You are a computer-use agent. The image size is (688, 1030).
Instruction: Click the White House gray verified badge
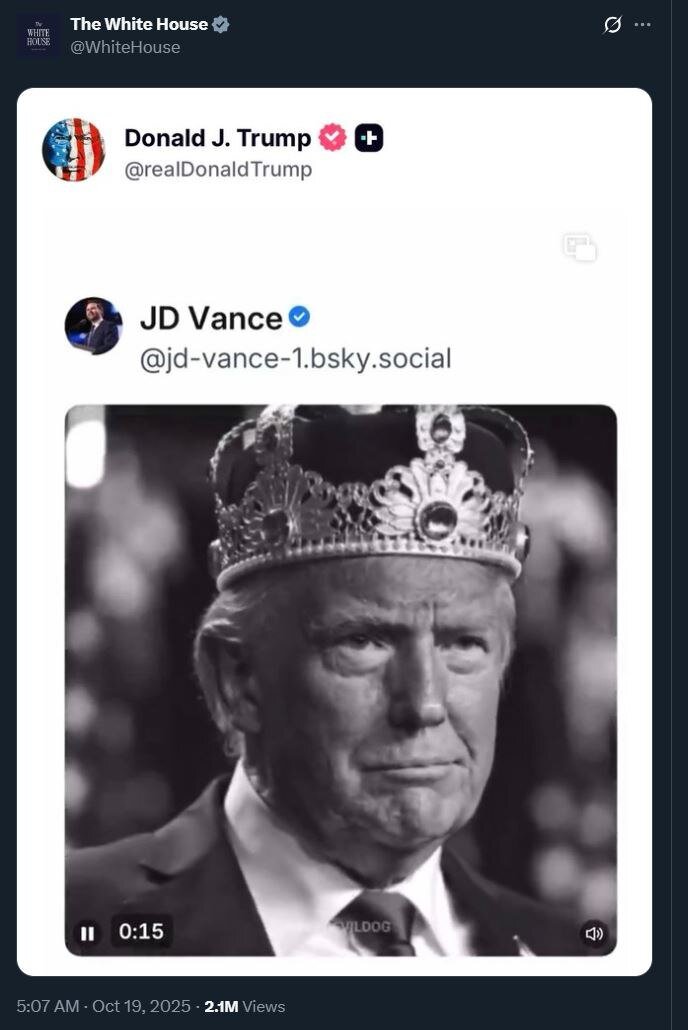click(x=221, y=24)
